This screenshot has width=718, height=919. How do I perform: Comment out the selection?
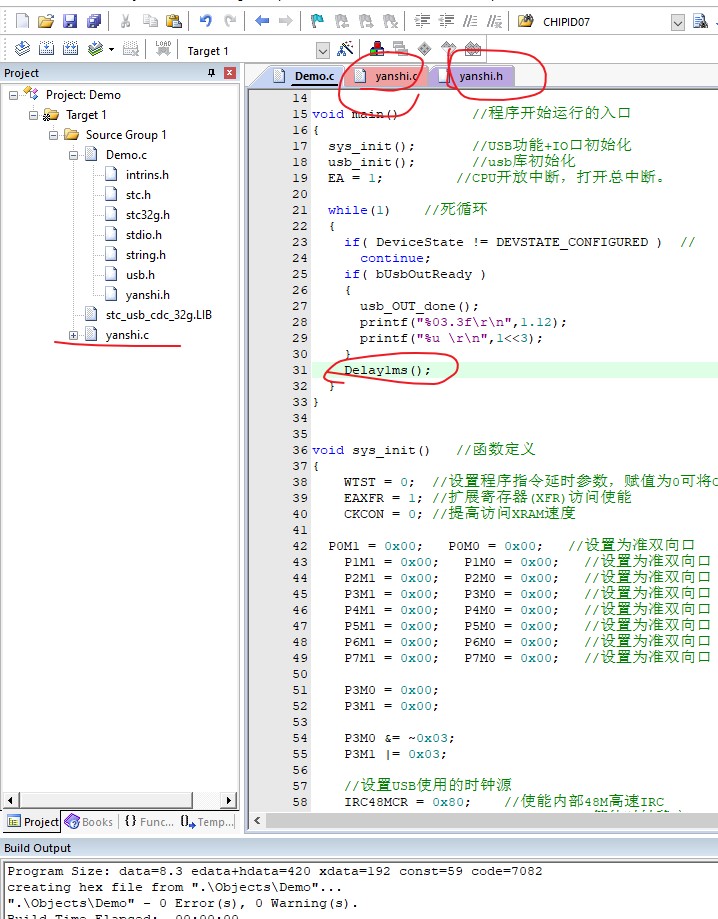[470, 22]
